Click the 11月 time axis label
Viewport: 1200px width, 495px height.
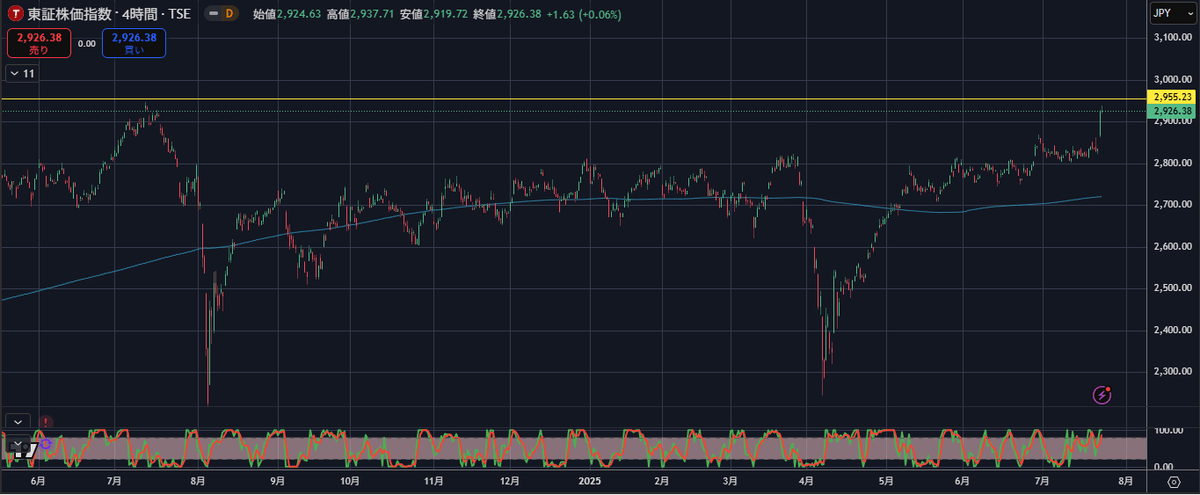click(434, 481)
